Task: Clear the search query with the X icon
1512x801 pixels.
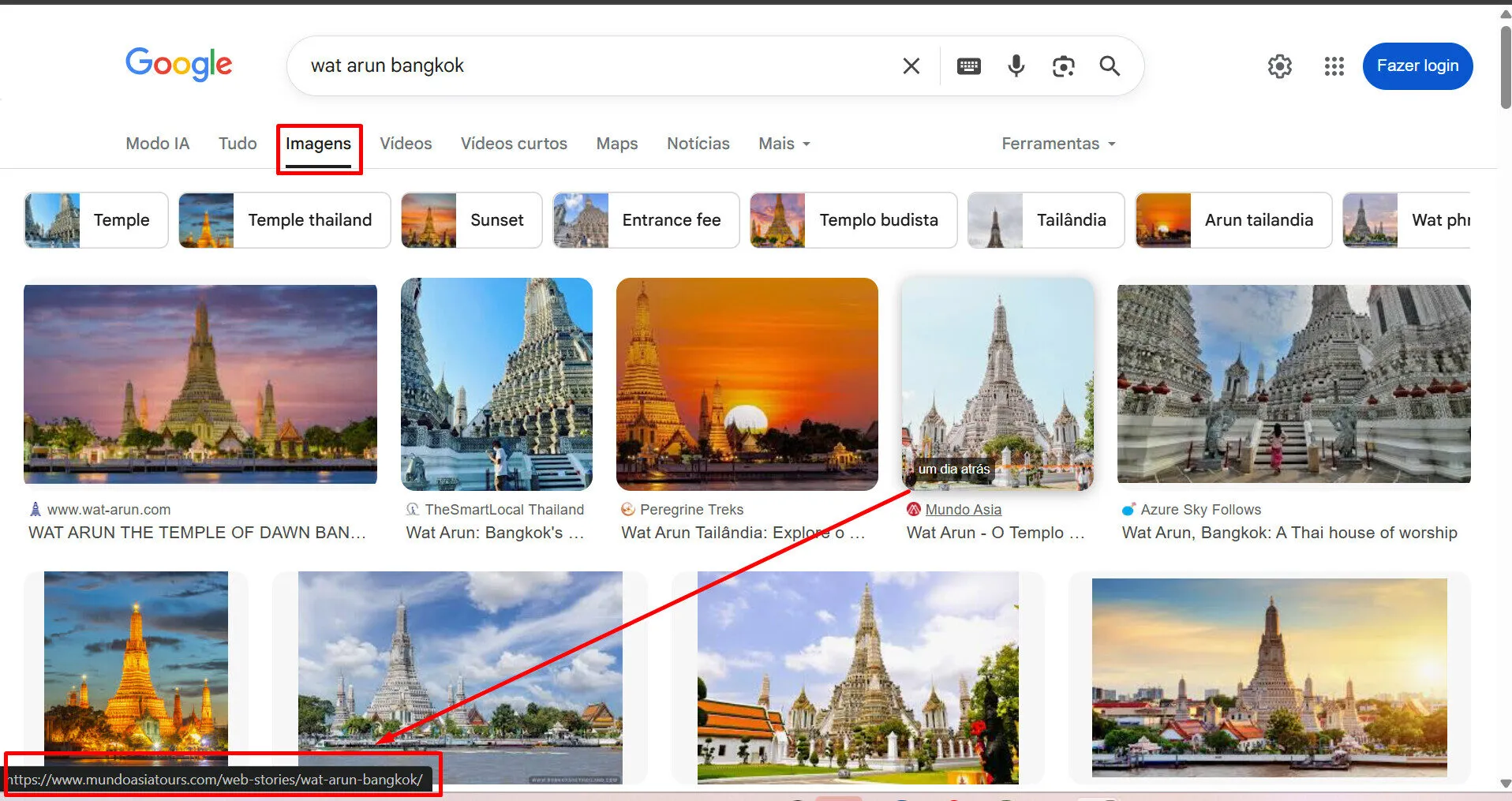Action: coord(911,66)
